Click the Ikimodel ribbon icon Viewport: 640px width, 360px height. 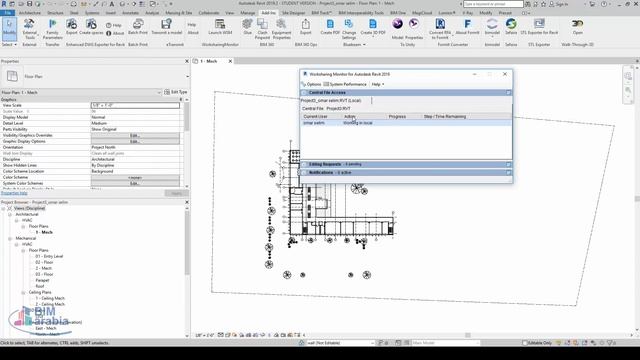tap(492, 27)
